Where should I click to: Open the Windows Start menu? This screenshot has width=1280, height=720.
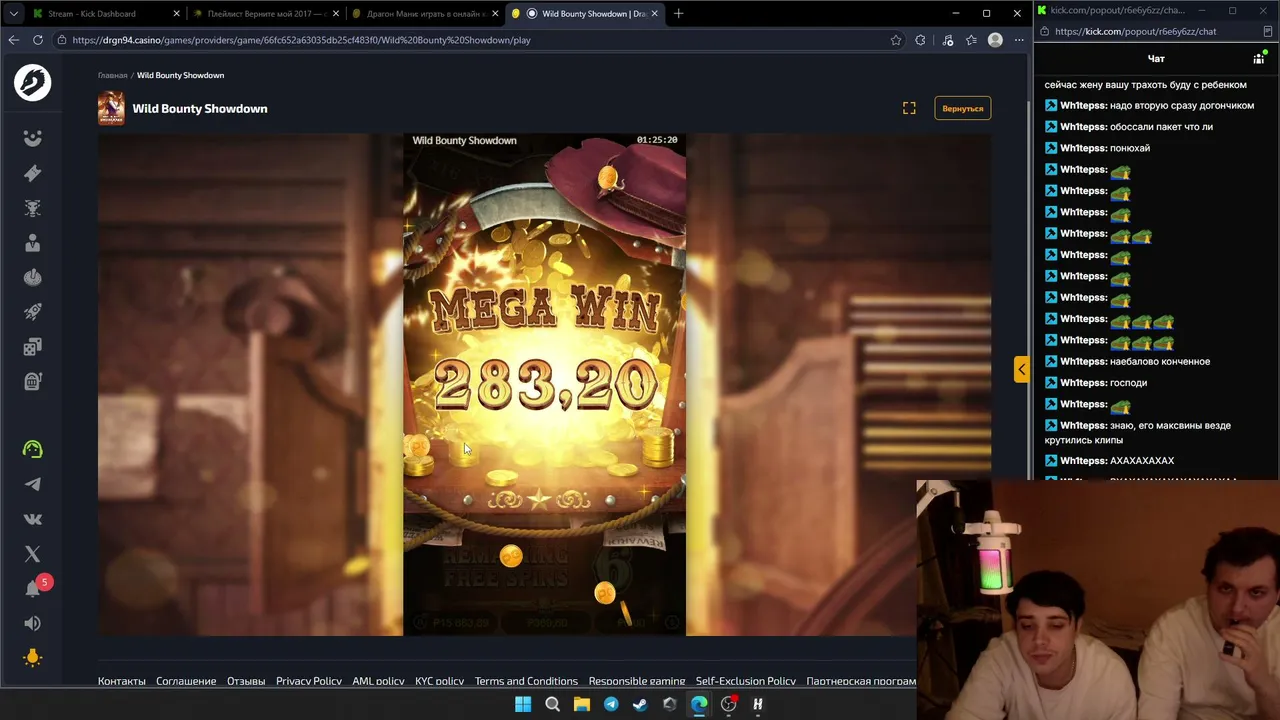tap(523, 704)
